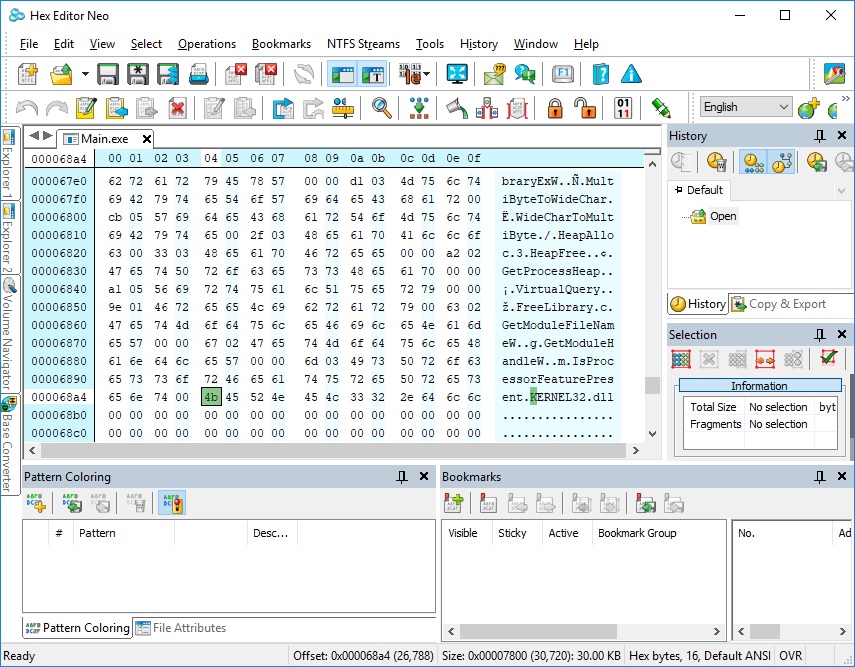This screenshot has width=855, height=667.
Task: Click the Redo arrow icon
Action: pos(57,108)
